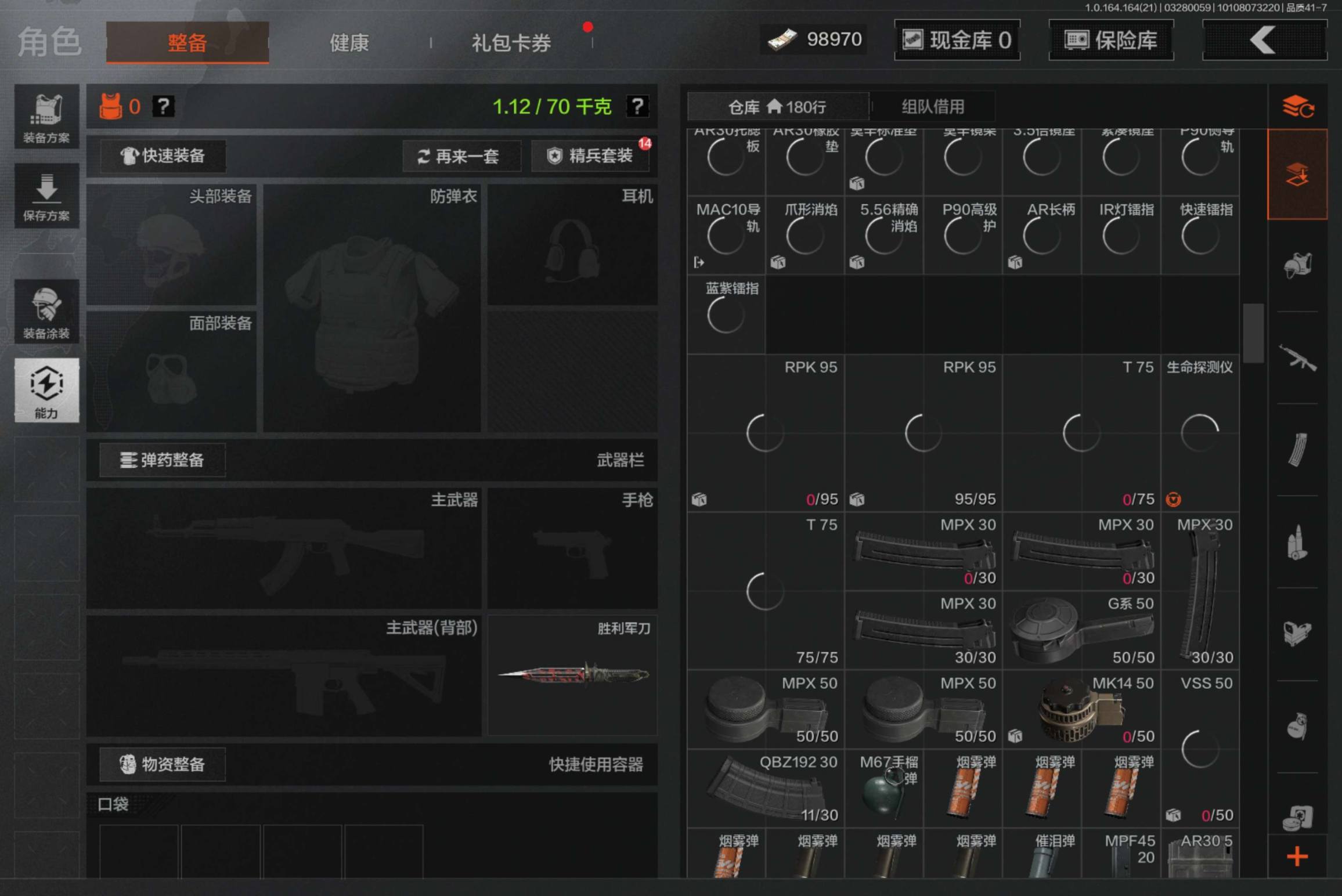
Task: Click the weight help question mark
Action: [637, 106]
